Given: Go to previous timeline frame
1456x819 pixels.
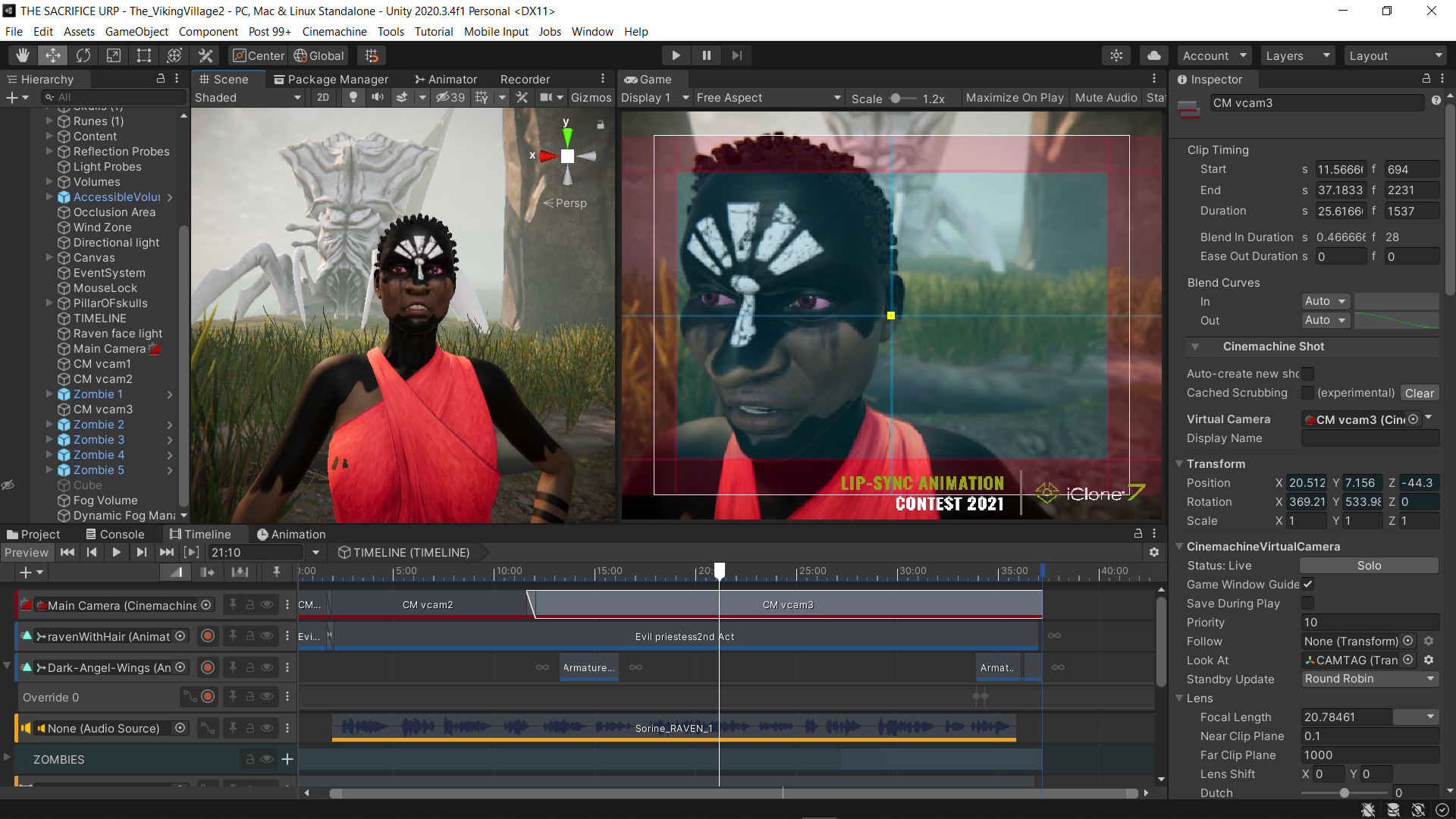Looking at the screenshot, I should 92,552.
